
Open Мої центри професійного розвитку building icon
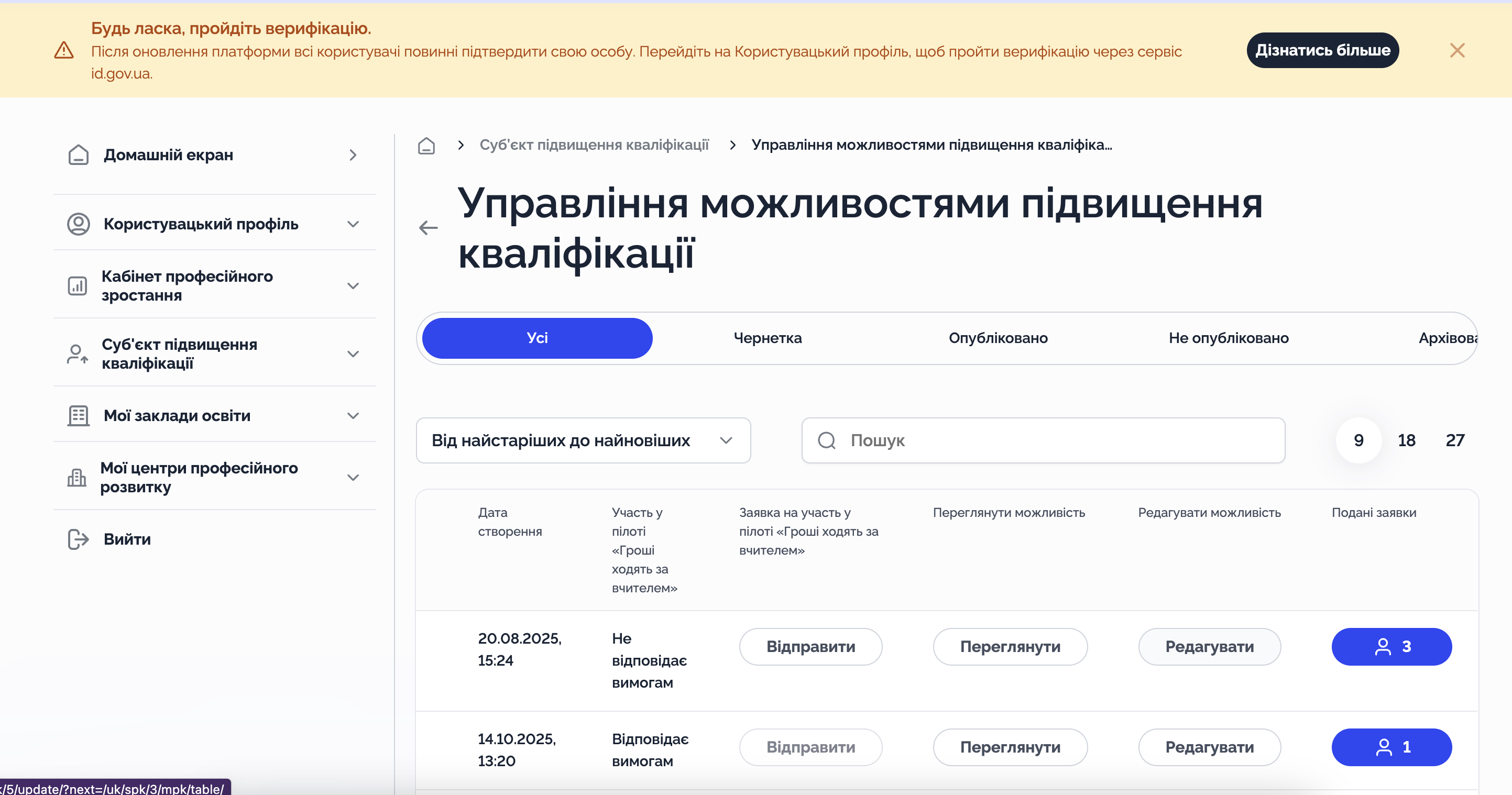[x=77, y=477]
